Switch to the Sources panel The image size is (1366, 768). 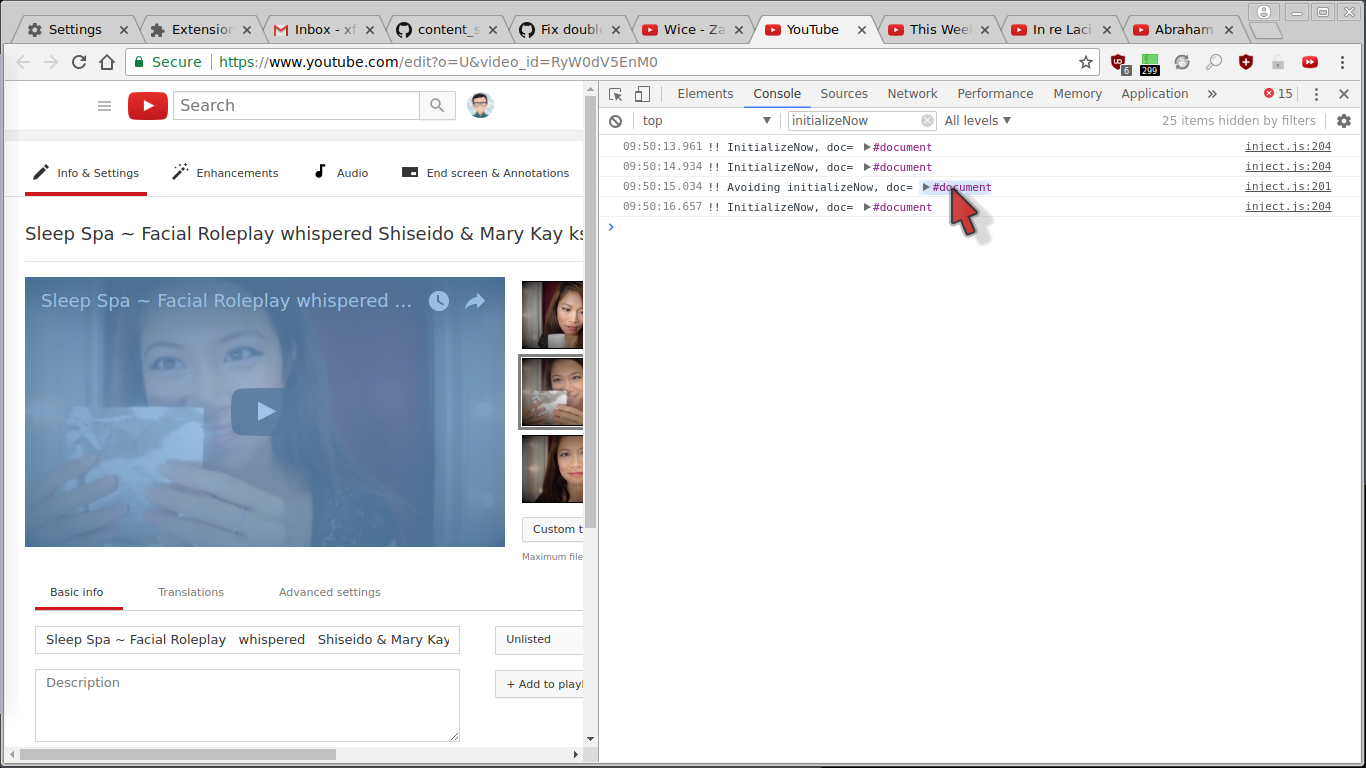pyautogui.click(x=843, y=93)
